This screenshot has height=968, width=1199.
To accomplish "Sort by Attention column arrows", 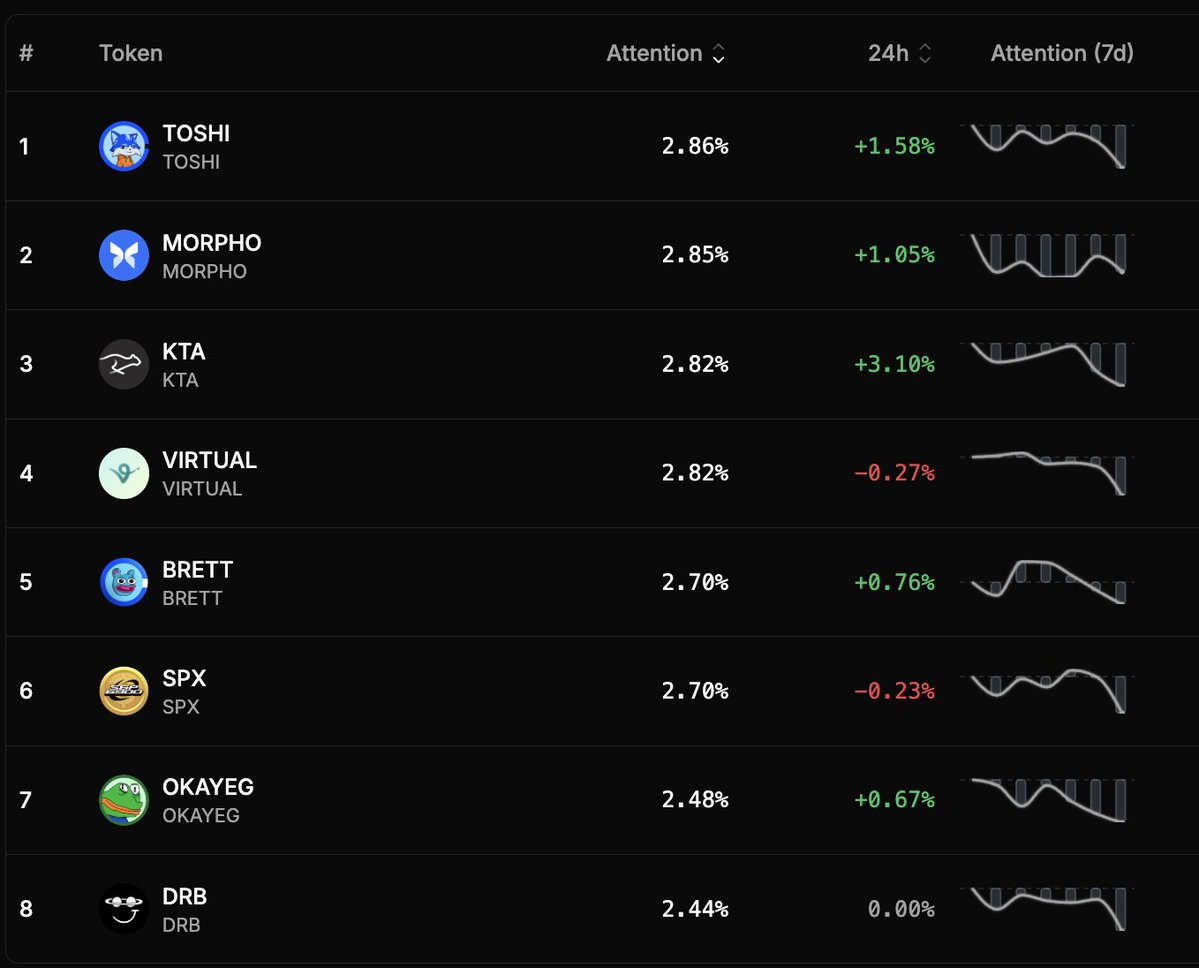I will (x=718, y=54).
